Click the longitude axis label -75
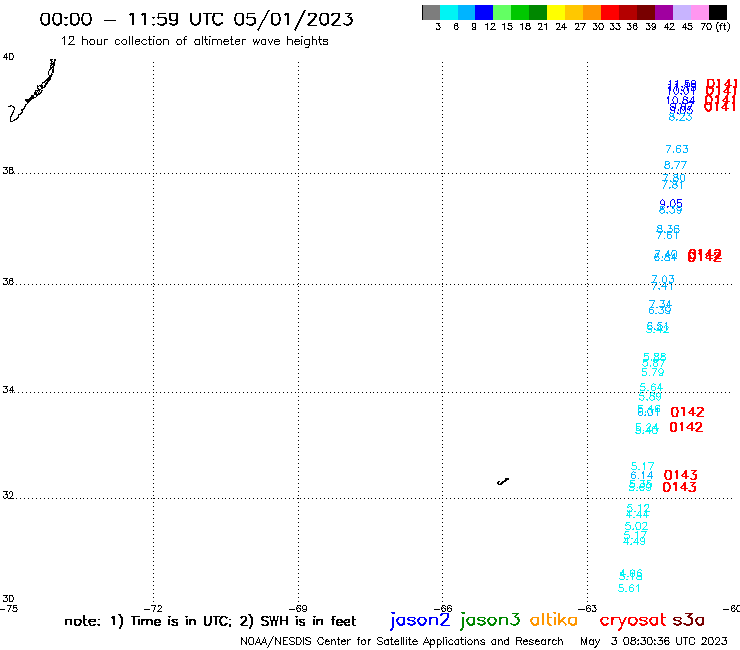The image size is (740, 650). click(9, 608)
